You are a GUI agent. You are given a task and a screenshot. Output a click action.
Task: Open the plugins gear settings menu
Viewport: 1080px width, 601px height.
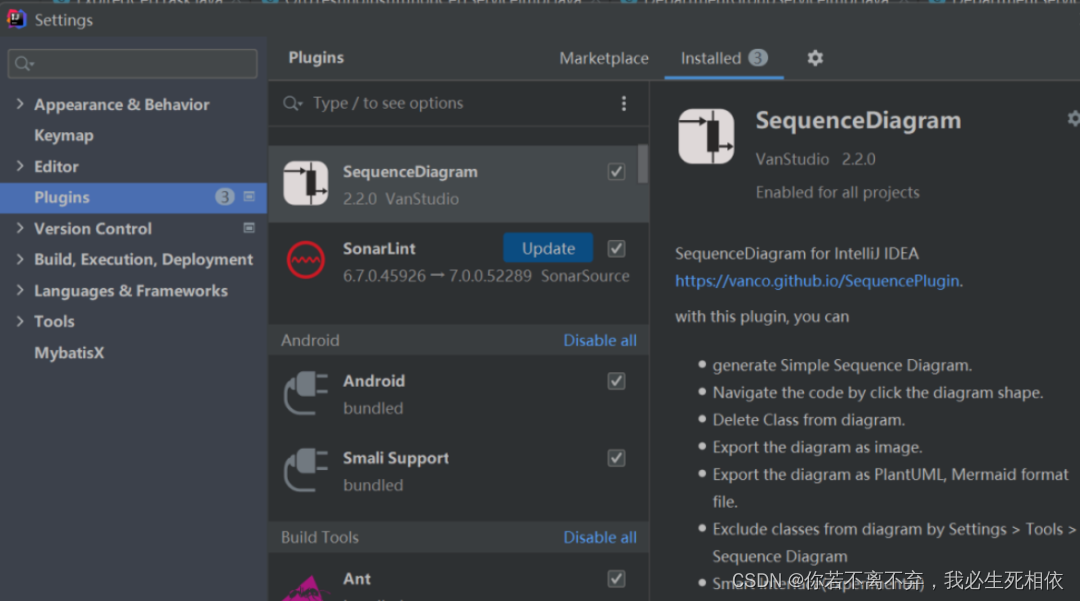pos(815,58)
